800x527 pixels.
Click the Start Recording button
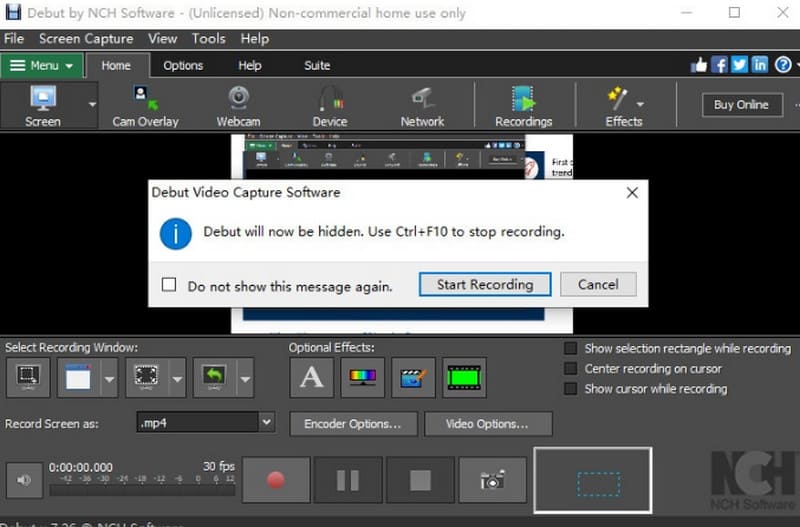(485, 284)
